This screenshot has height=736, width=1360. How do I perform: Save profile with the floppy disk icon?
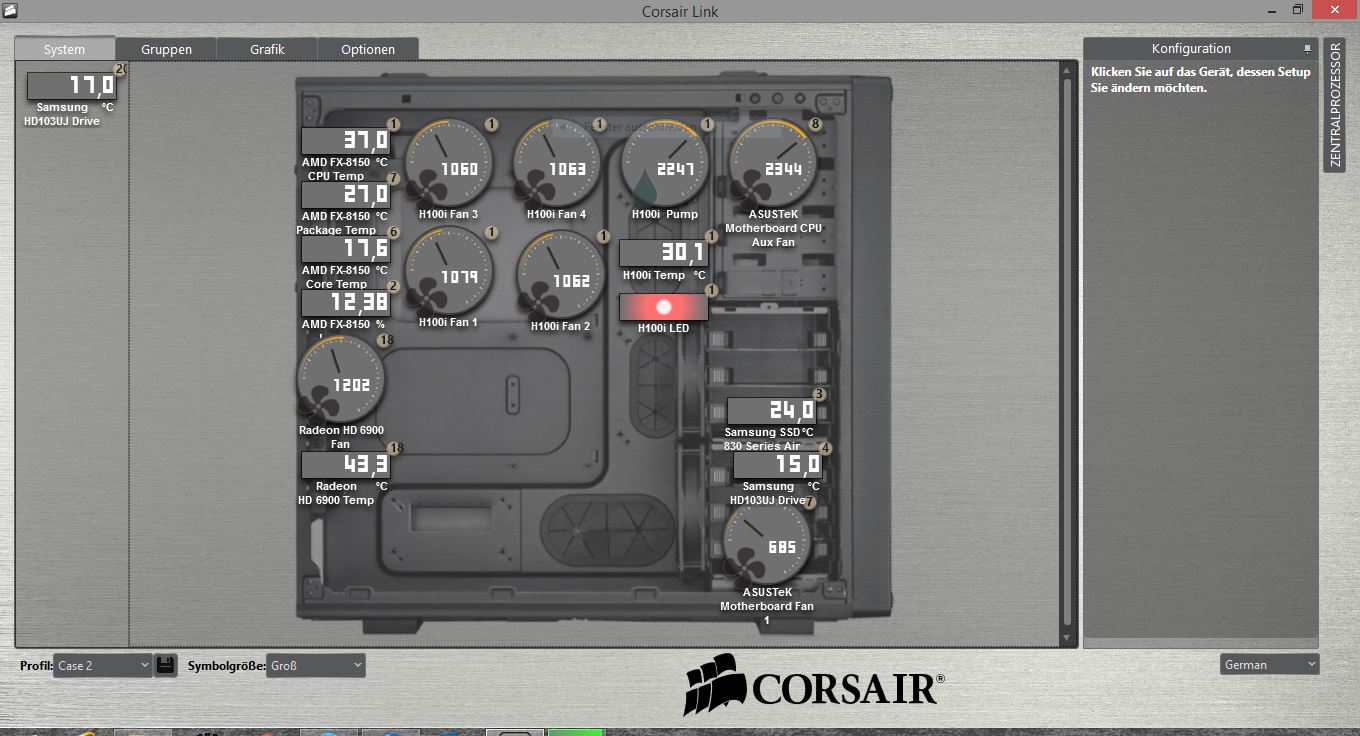166,665
